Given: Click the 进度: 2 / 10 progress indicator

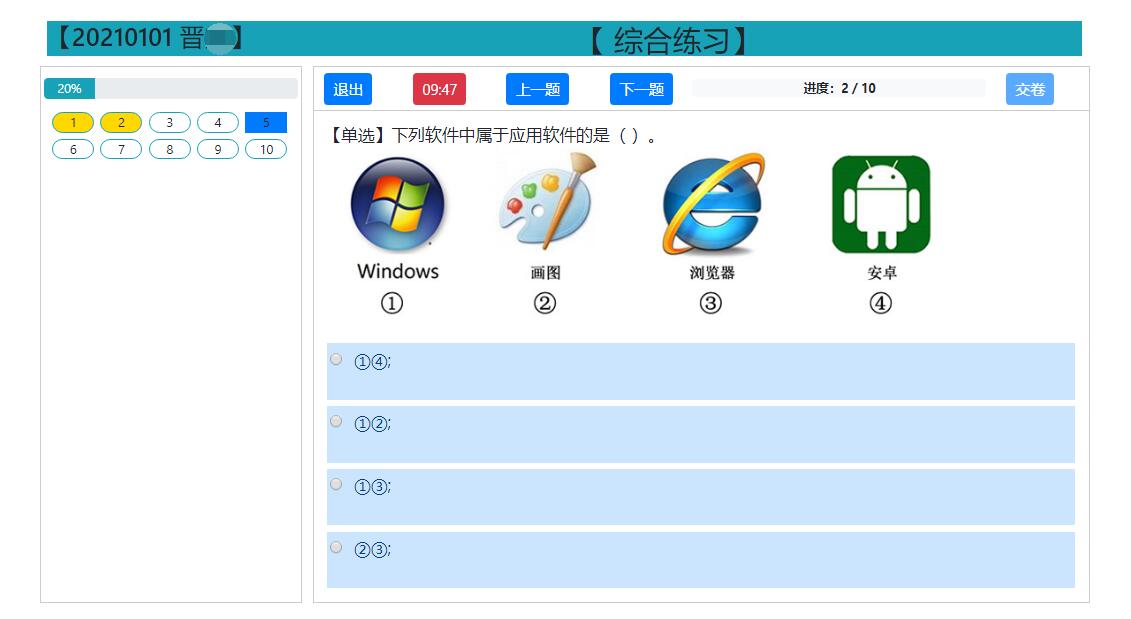Looking at the screenshot, I should tap(839, 88).
